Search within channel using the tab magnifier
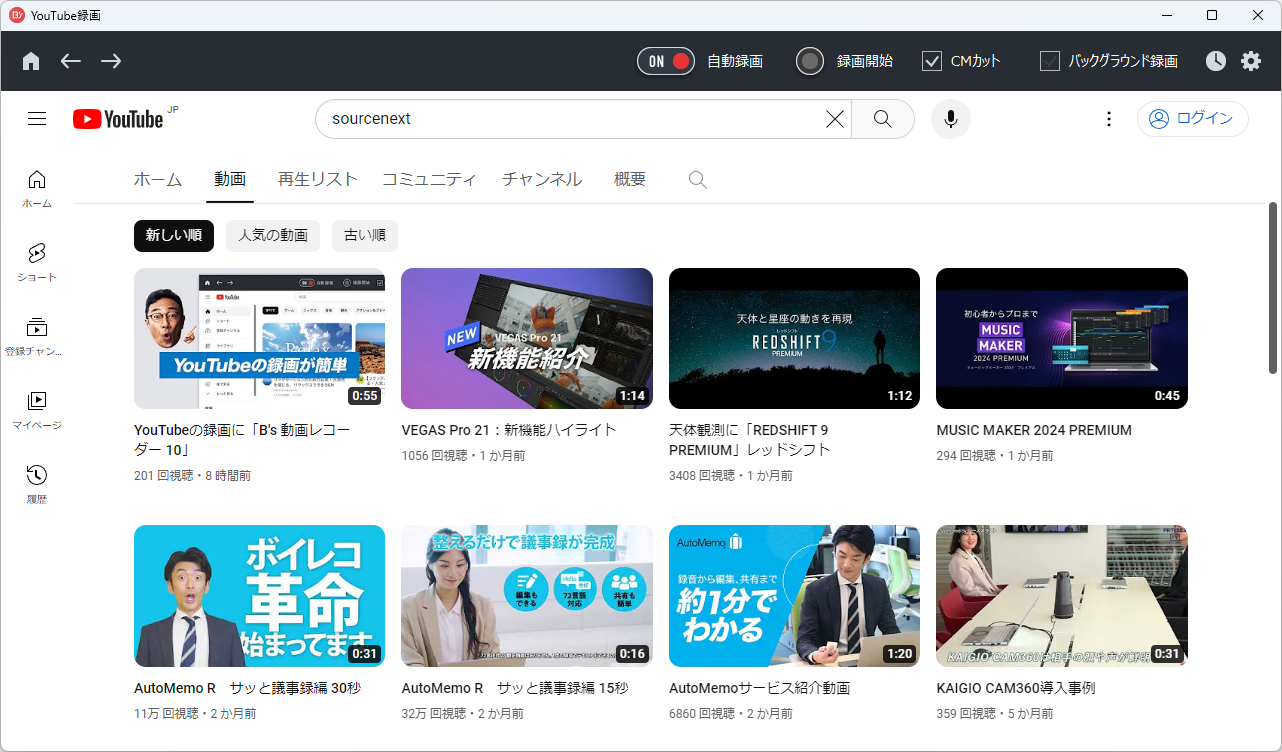The image size is (1282, 752). 698,180
